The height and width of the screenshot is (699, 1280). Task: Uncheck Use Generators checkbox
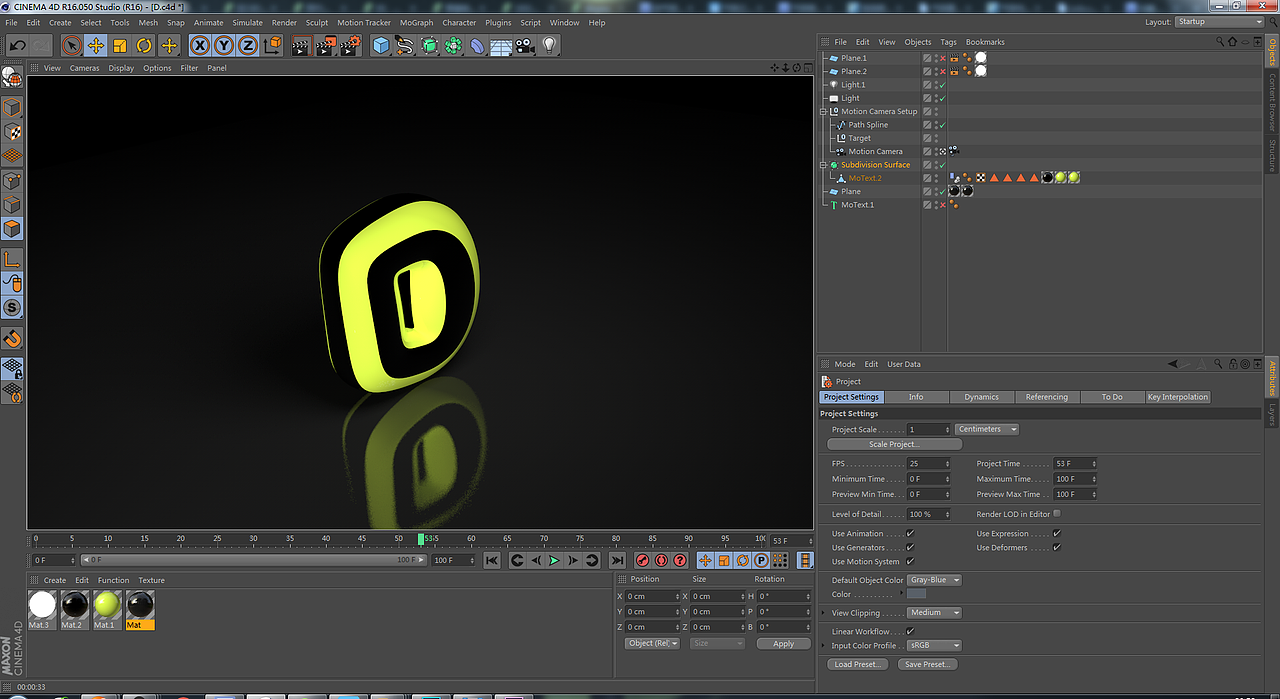click(910, 548)
